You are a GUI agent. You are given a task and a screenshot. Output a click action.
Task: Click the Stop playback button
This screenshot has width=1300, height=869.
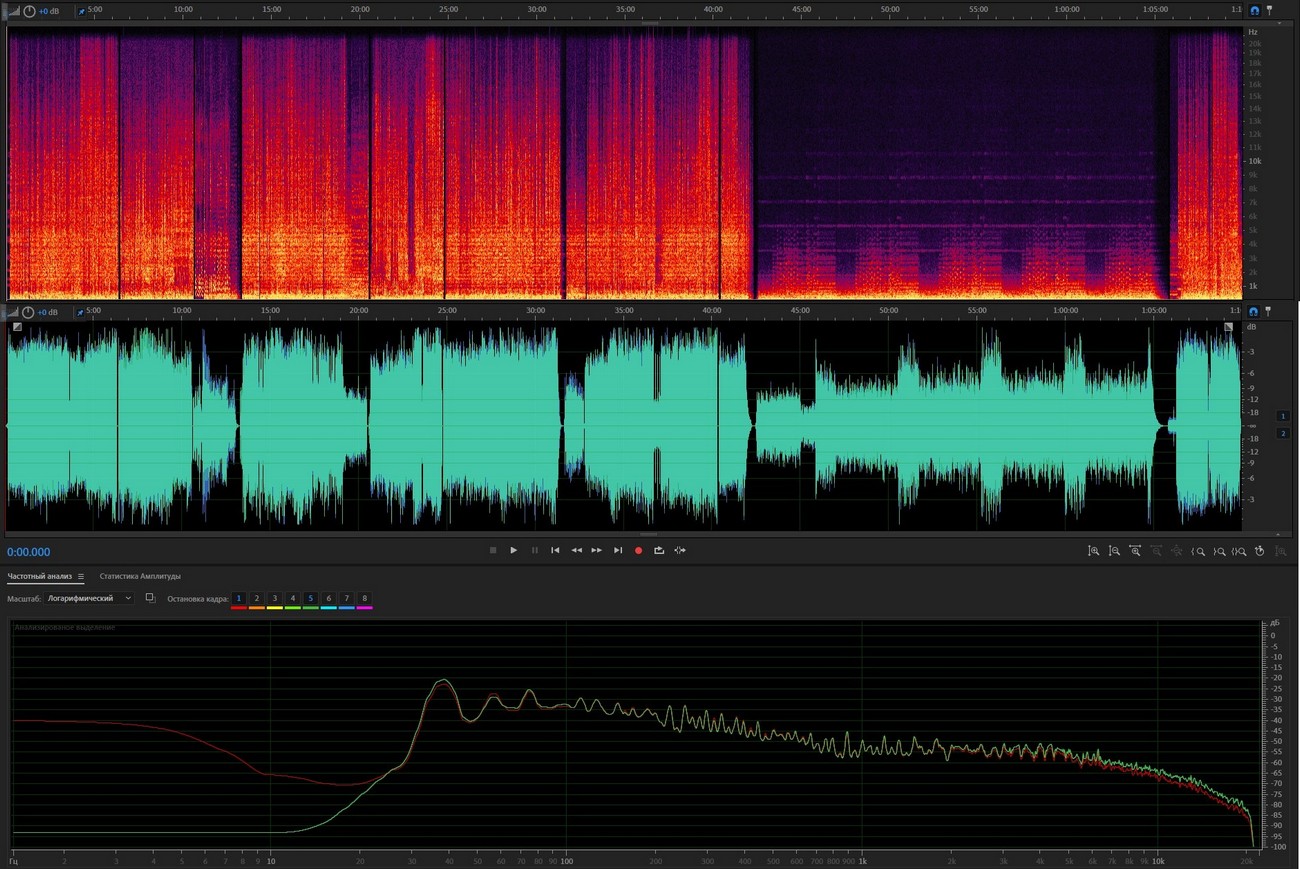pyautogui.click(x=492, y=550)
